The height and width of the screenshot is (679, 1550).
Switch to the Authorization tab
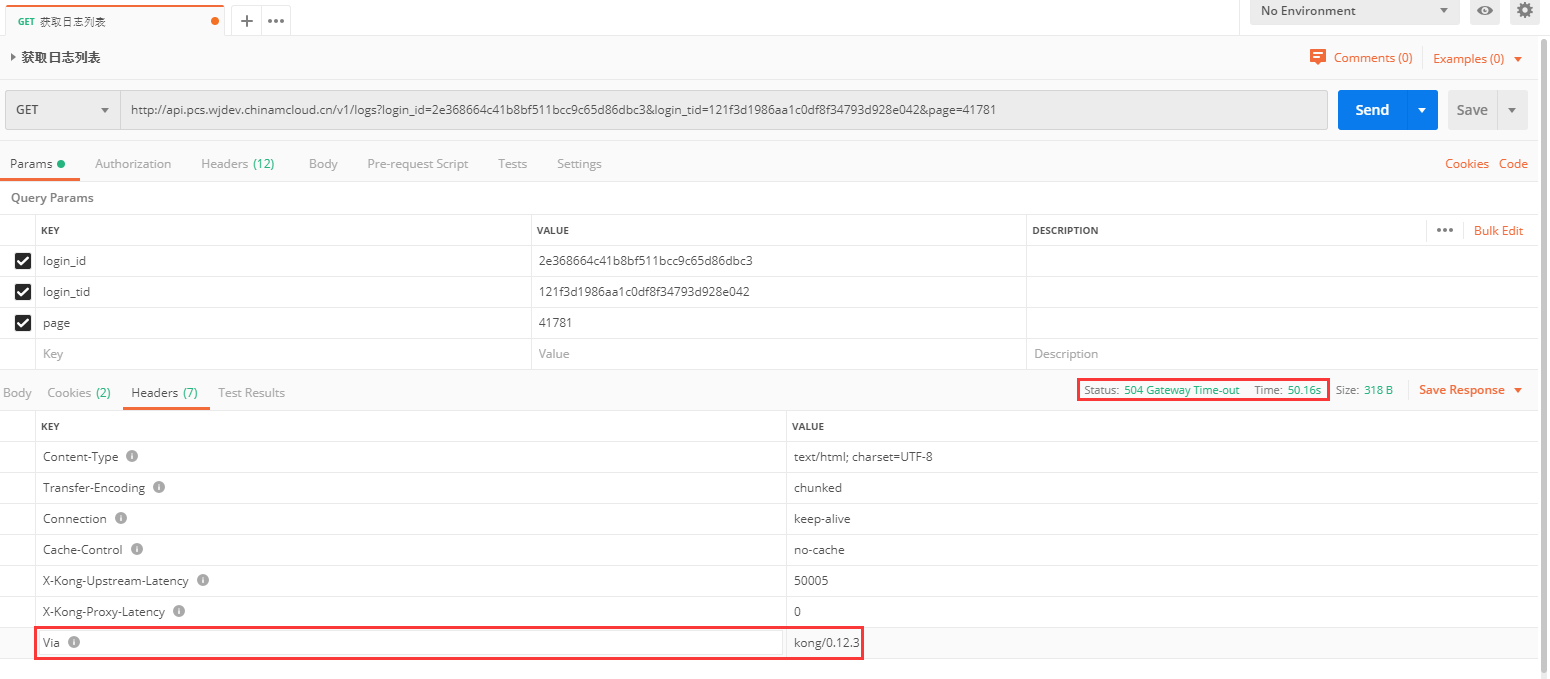coord(133,164)
